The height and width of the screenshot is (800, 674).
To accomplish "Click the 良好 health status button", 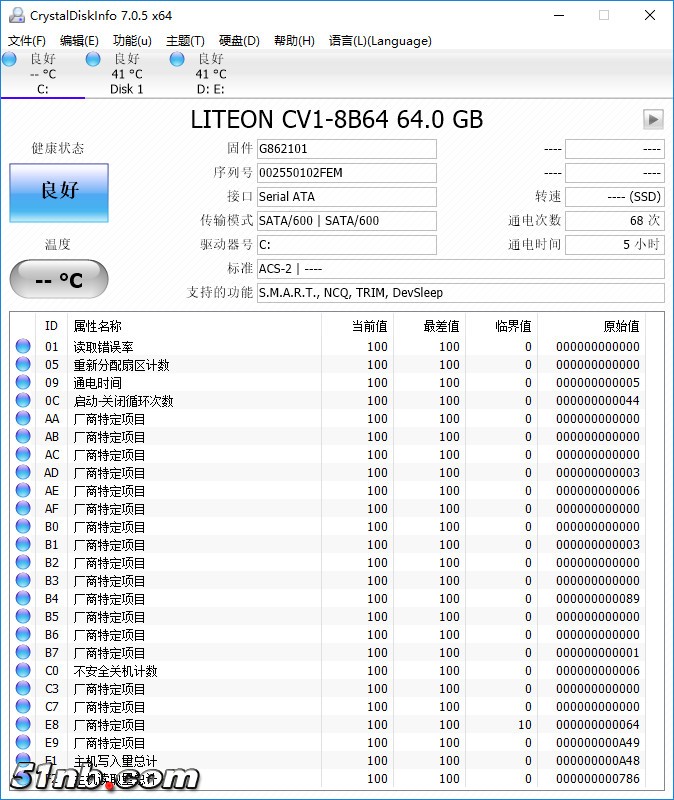I will coord(59,193).
